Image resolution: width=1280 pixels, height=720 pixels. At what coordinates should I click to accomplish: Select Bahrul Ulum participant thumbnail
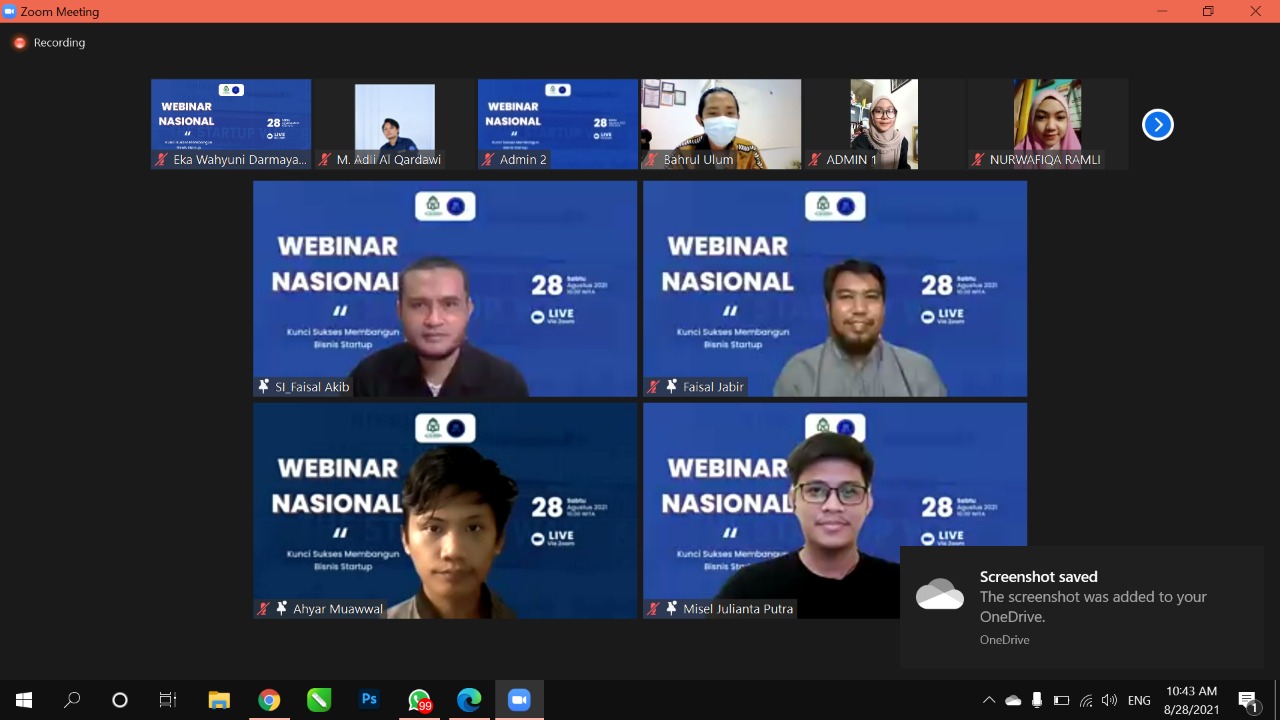[x=721, y=124]
